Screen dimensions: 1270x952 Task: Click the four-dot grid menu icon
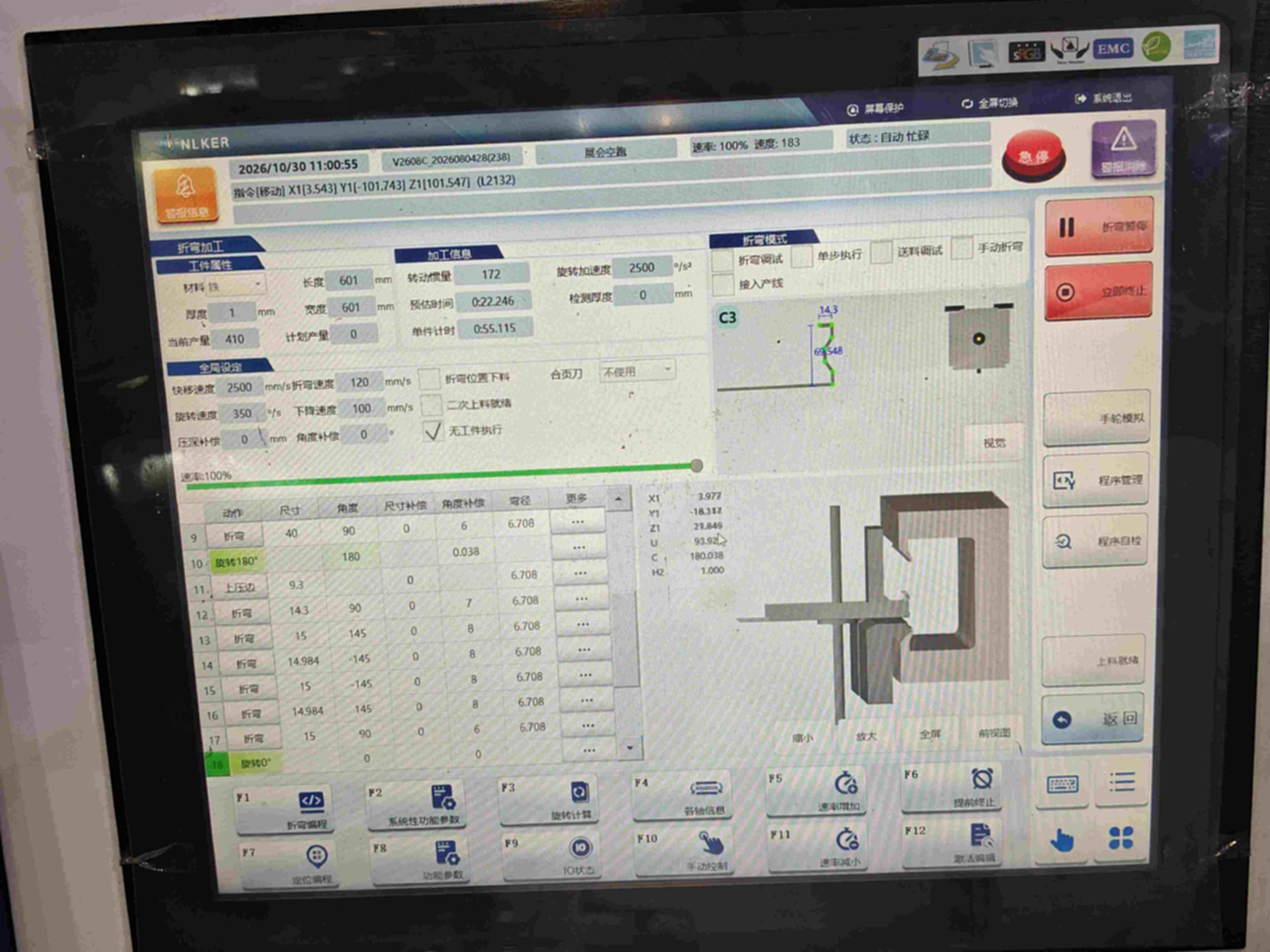pyautogui.click(x=1122, y=838)
